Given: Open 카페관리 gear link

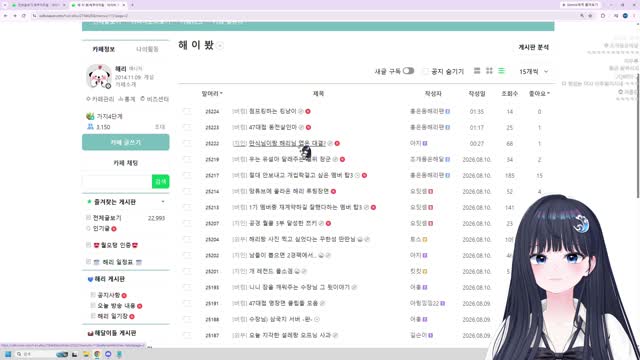Looking at the screenshot, I should pyautogui.click(x=100, y=99).
